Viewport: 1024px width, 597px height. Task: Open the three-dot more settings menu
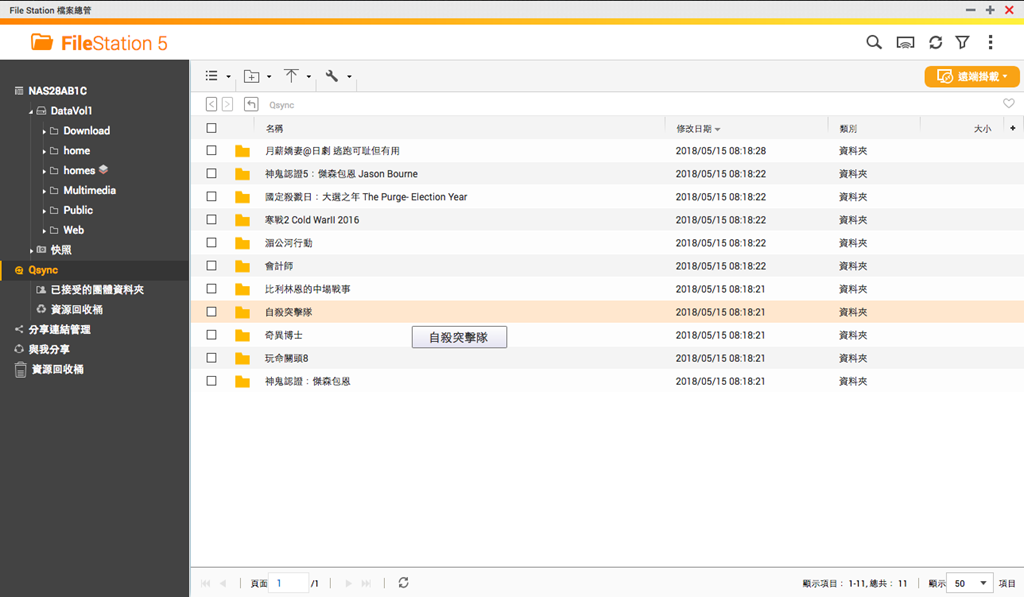(x=991, y=42)
